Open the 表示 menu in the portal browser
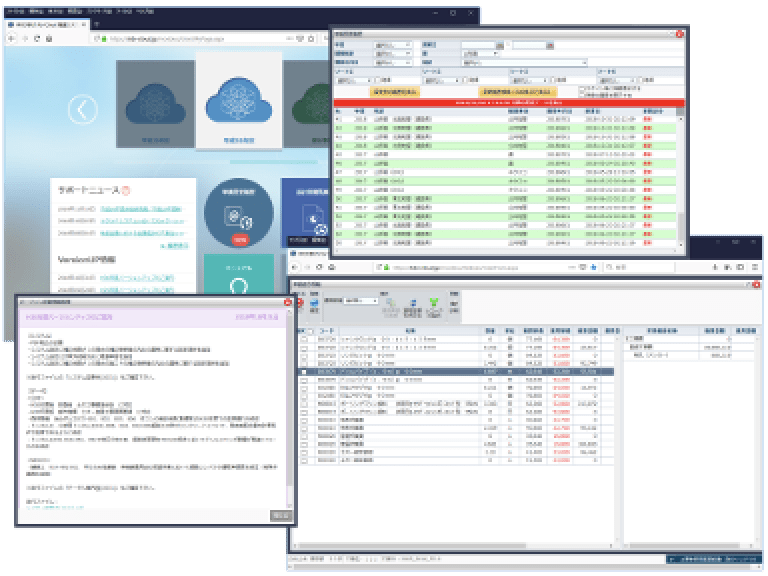 (55, 11)
